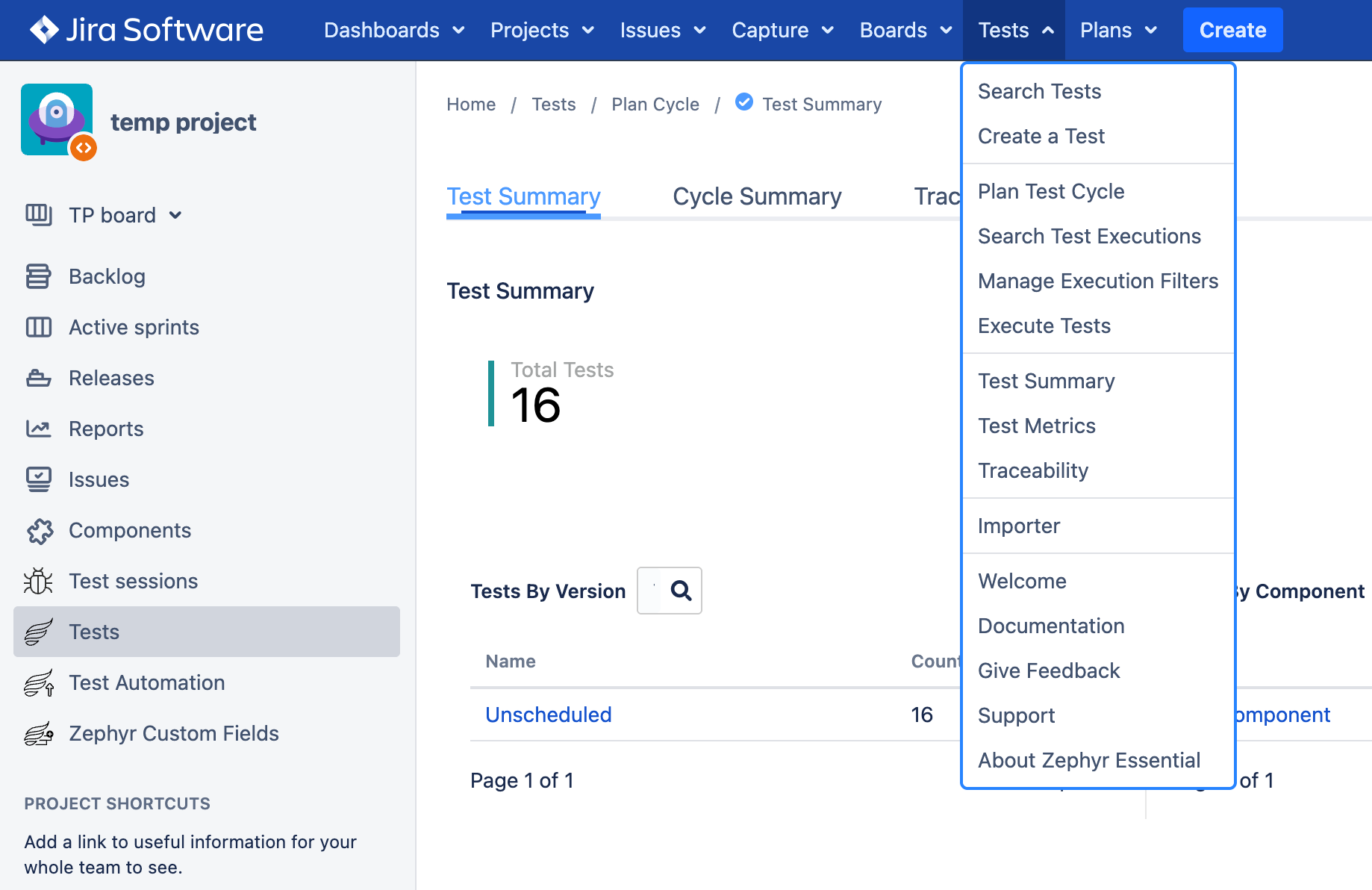Expand the TP board dropdown
Image resolution: width=1372 pixels, height=890 pixels.
point(176,215)
